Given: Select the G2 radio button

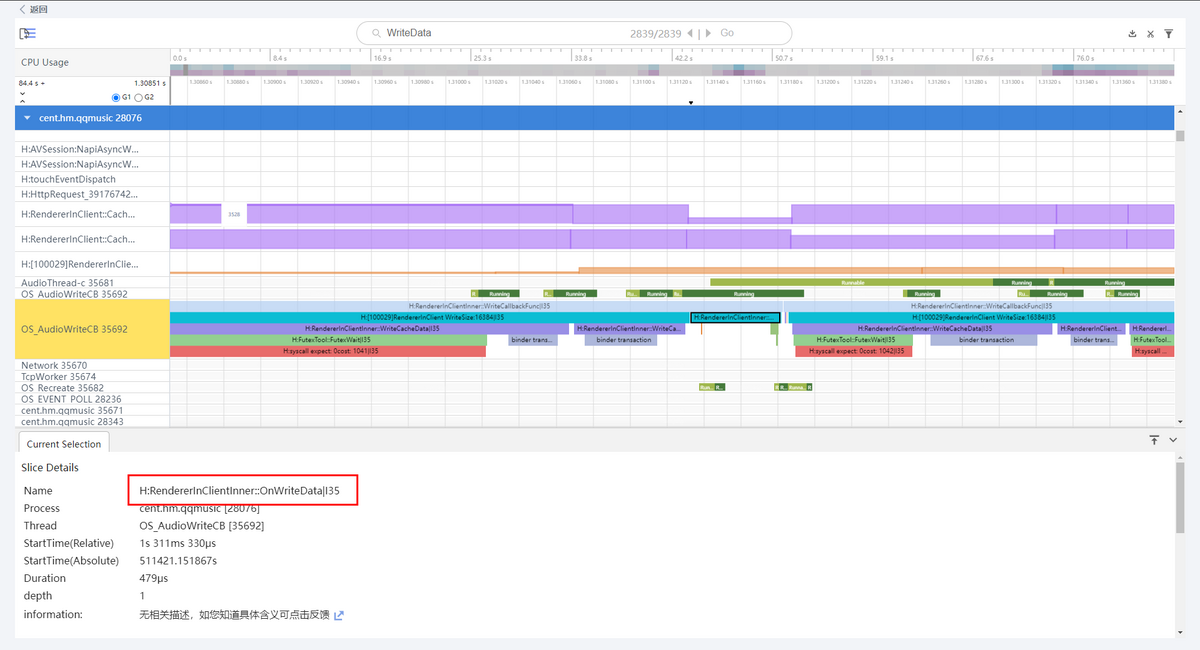Looking at the screenshot, I should click(139, 97).
